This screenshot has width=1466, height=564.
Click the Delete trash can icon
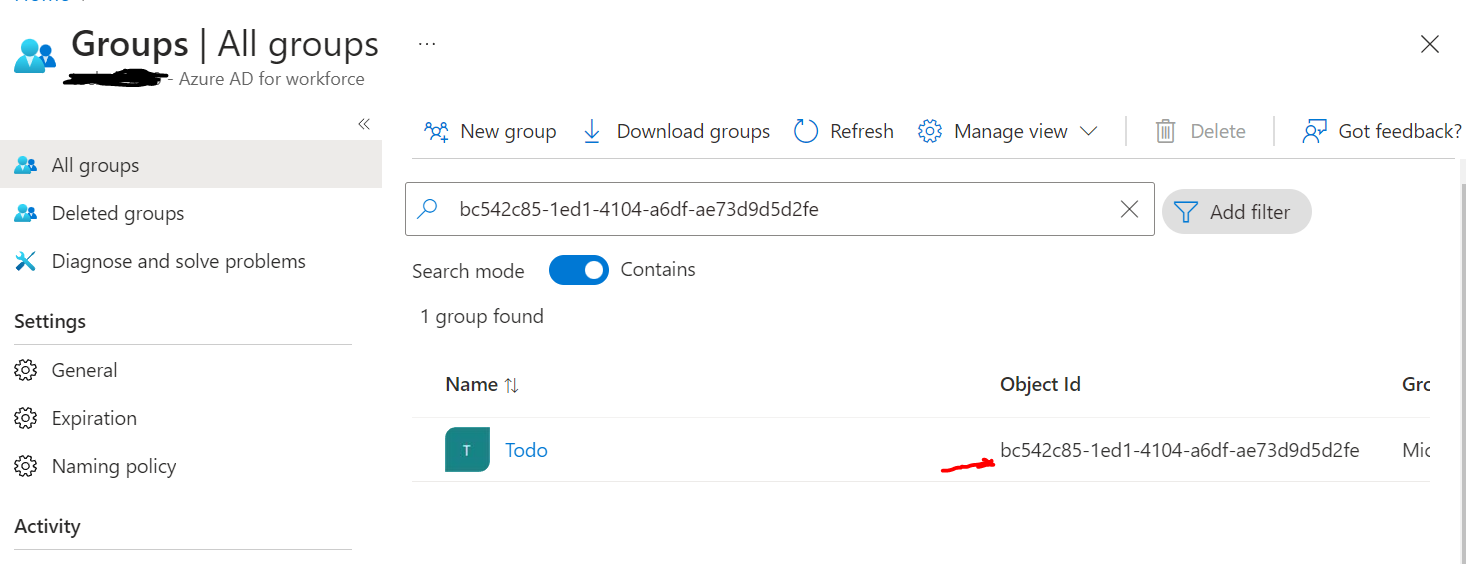pos(1165,132)
